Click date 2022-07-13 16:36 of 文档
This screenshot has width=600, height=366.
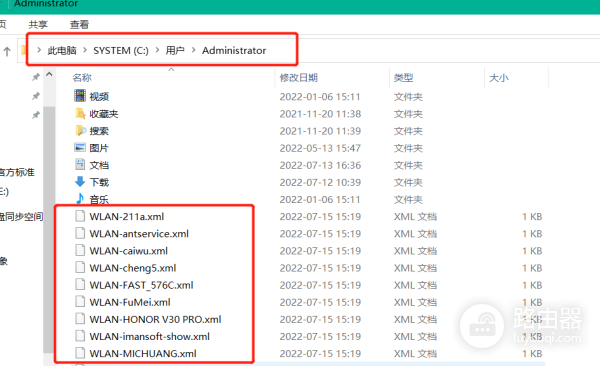(320, 165)
